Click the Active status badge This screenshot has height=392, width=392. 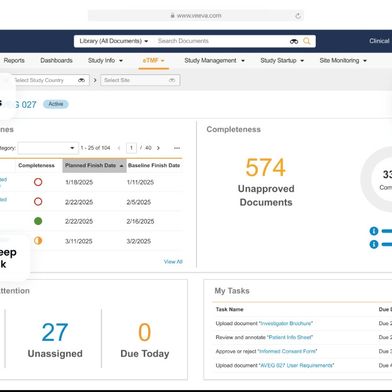click(x=56, y=104)
